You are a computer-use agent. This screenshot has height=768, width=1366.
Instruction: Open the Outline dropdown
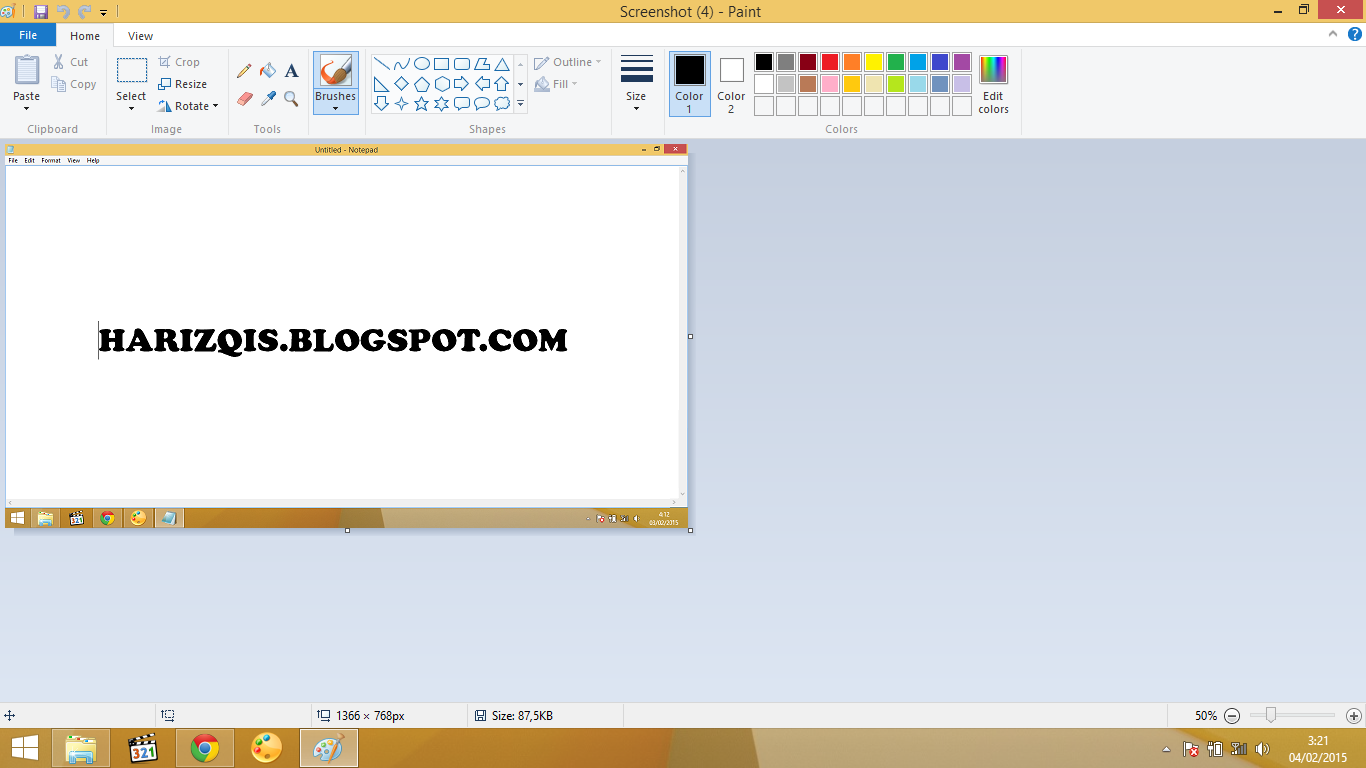tap(566, 61)
